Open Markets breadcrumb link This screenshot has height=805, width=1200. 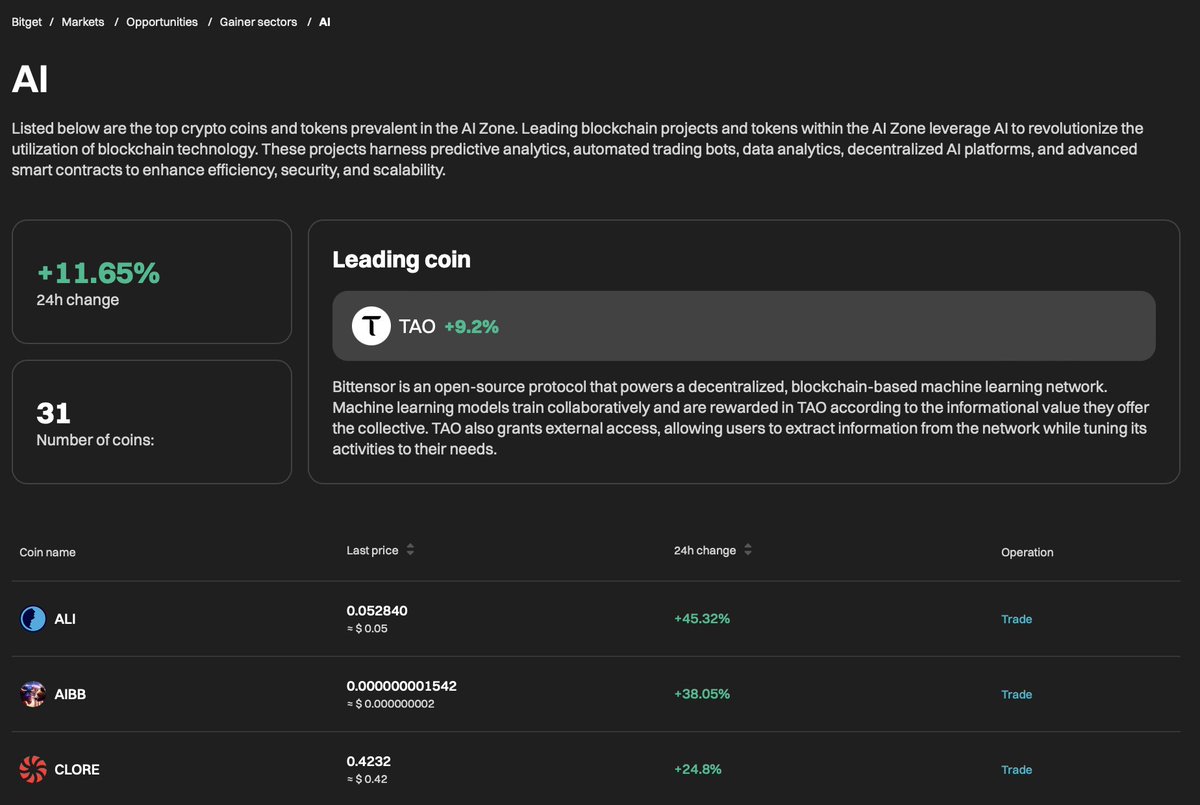(83, 22)
